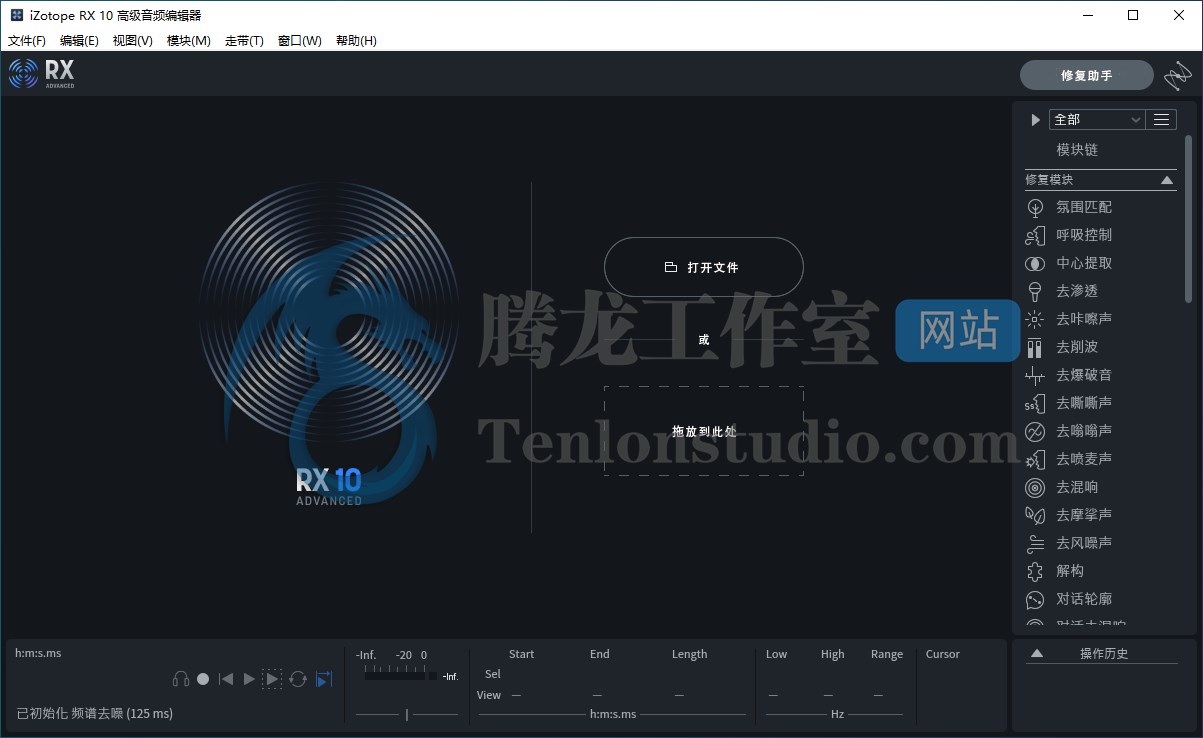1203x738 pixels.
Task: Open the 视图(V) menu
Action: pyautogui.click(x=133, y=41)
